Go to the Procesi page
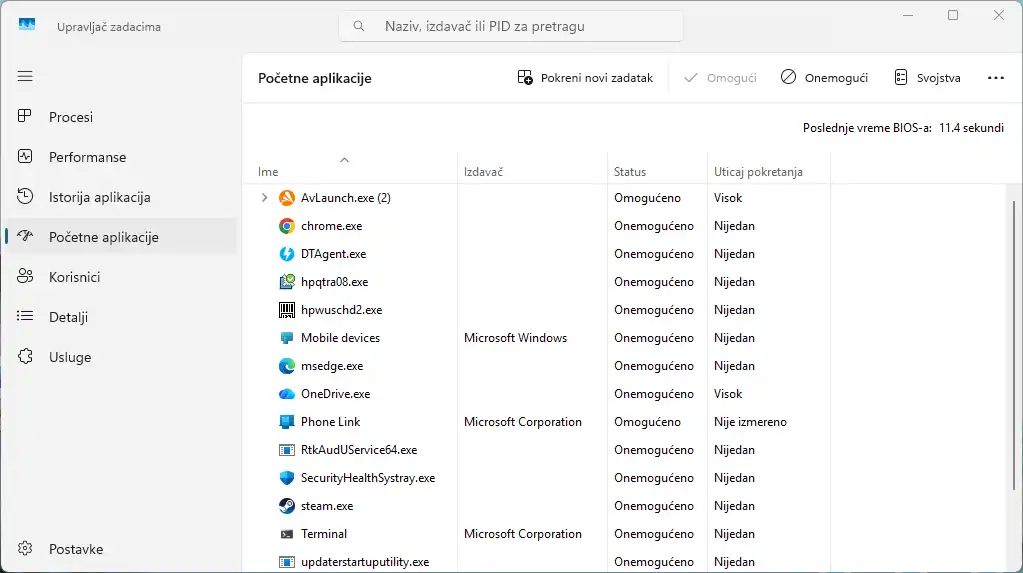This screenshot has height=573, width=1023. coord(121,117)
